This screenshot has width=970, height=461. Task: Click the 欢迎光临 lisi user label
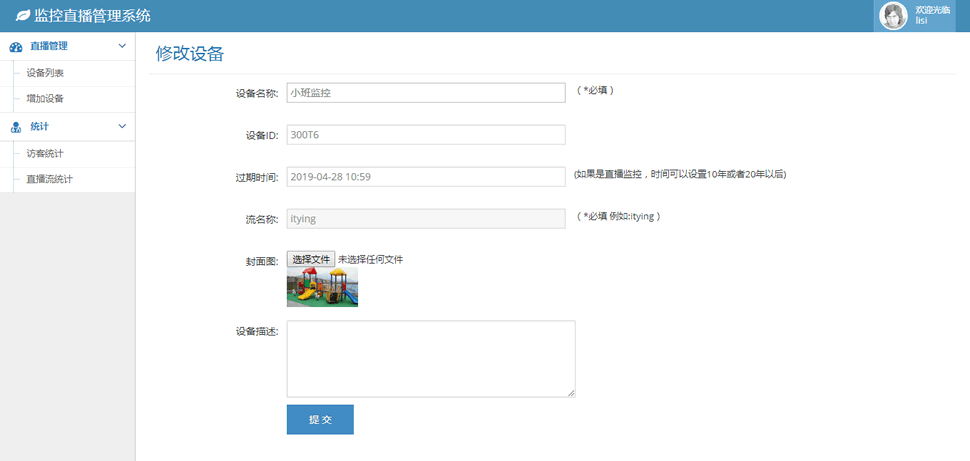(933, 15)
